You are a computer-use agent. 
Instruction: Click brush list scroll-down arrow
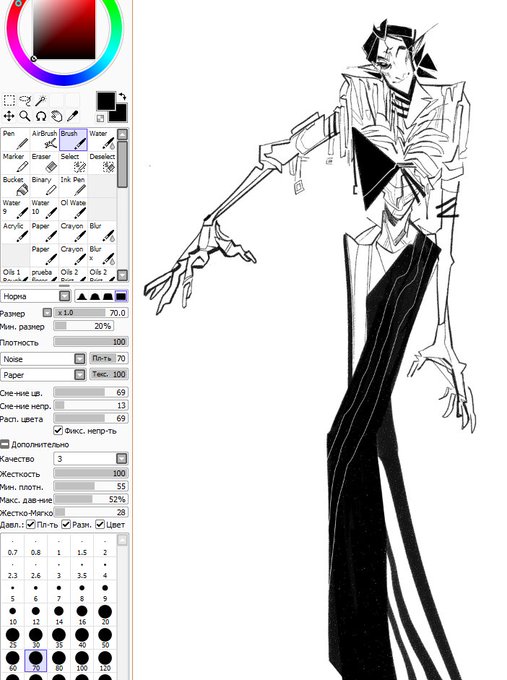(x=123, y=275)
